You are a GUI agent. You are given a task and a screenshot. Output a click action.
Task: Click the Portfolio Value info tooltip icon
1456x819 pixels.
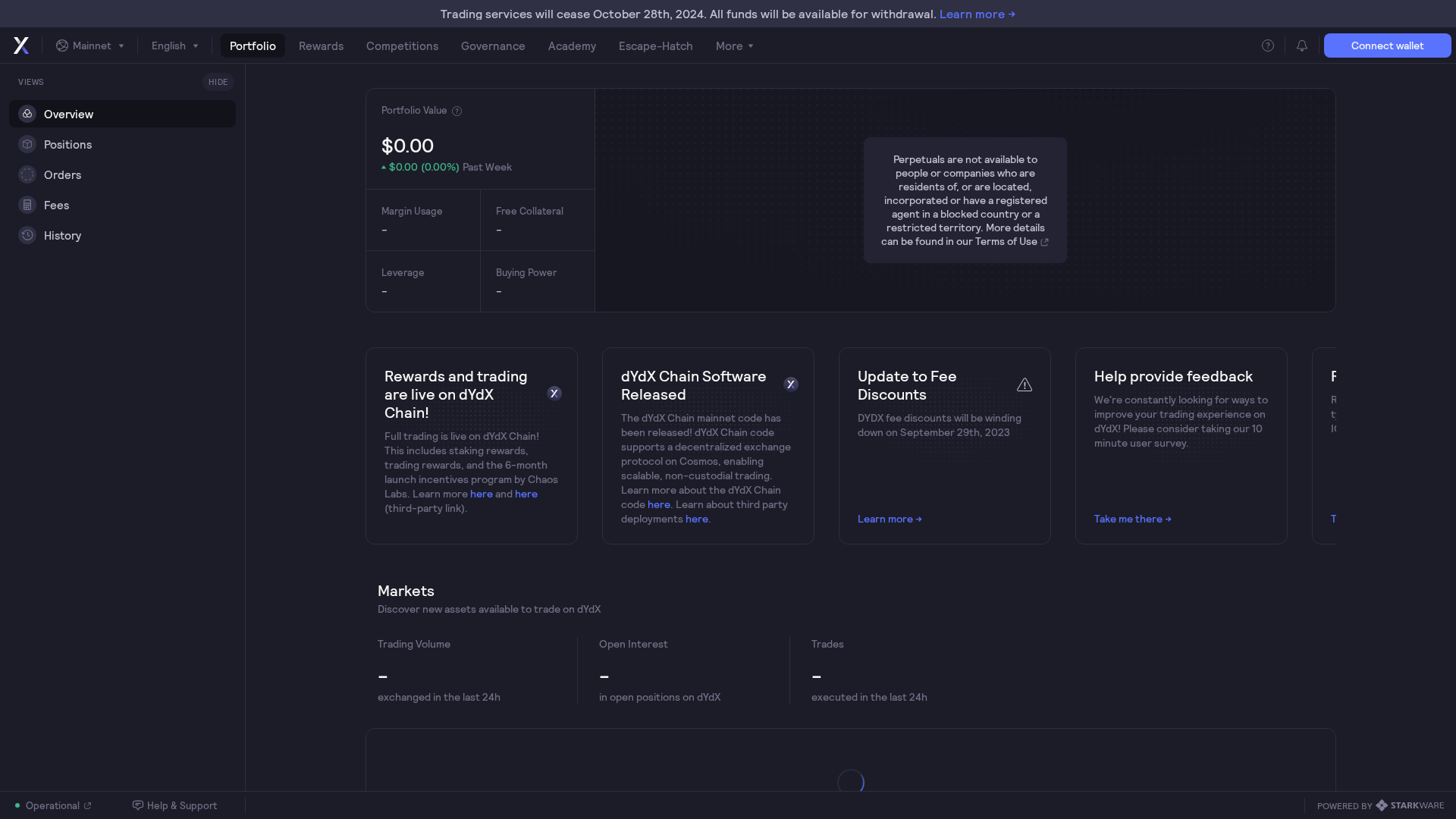point(457,111)
